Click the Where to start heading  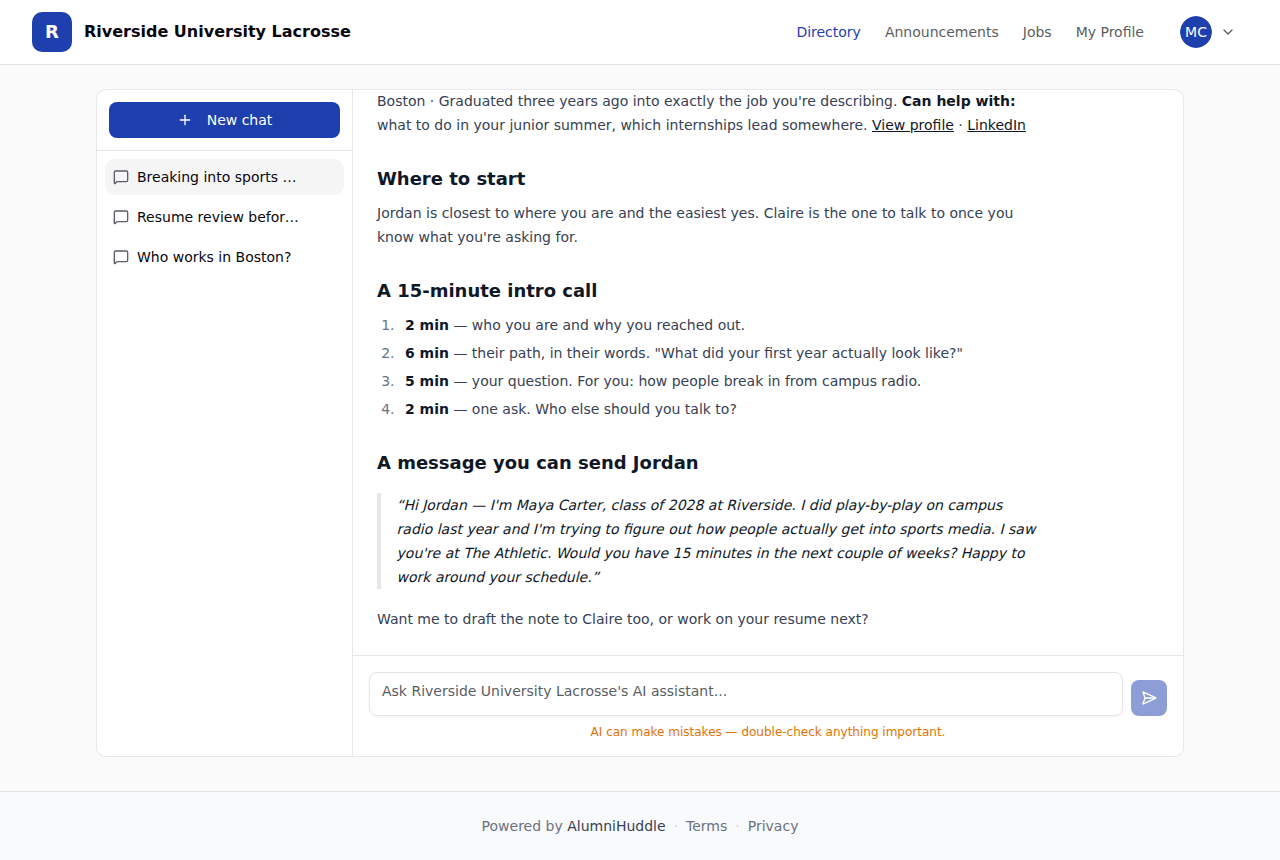[451, 179]
